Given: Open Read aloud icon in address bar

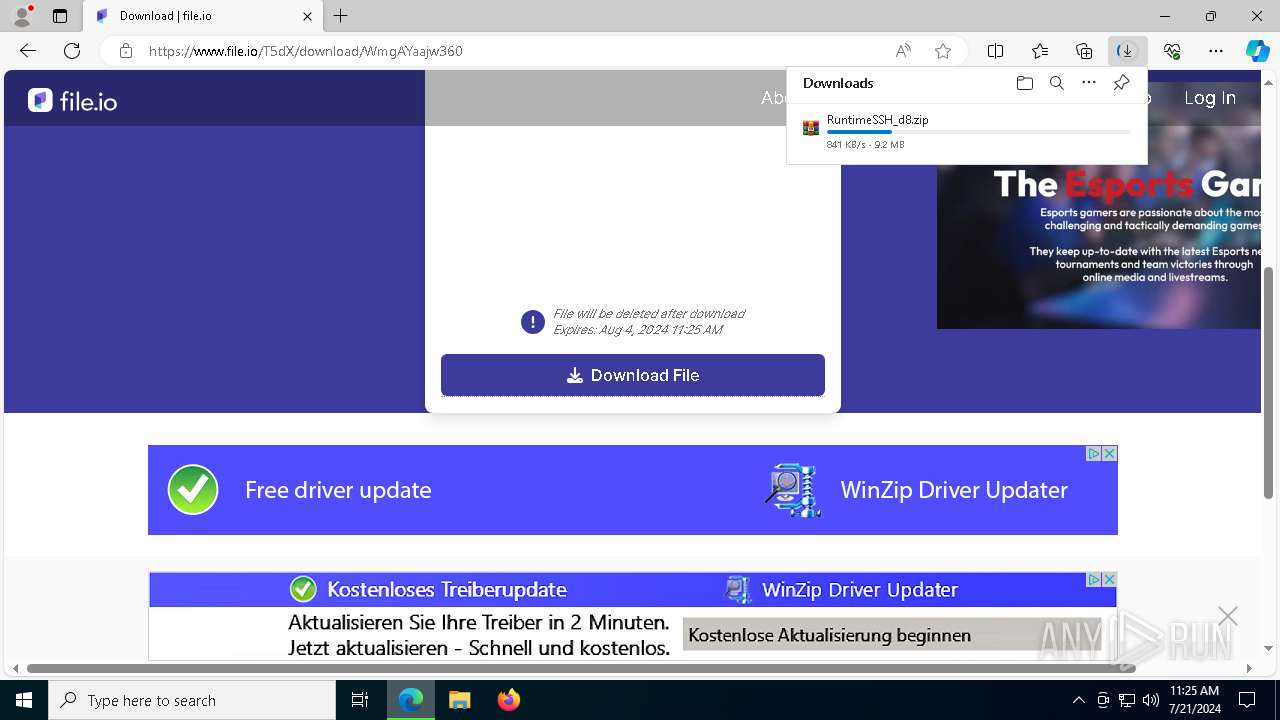Looking at the screenshot, I should pos(903,51).
